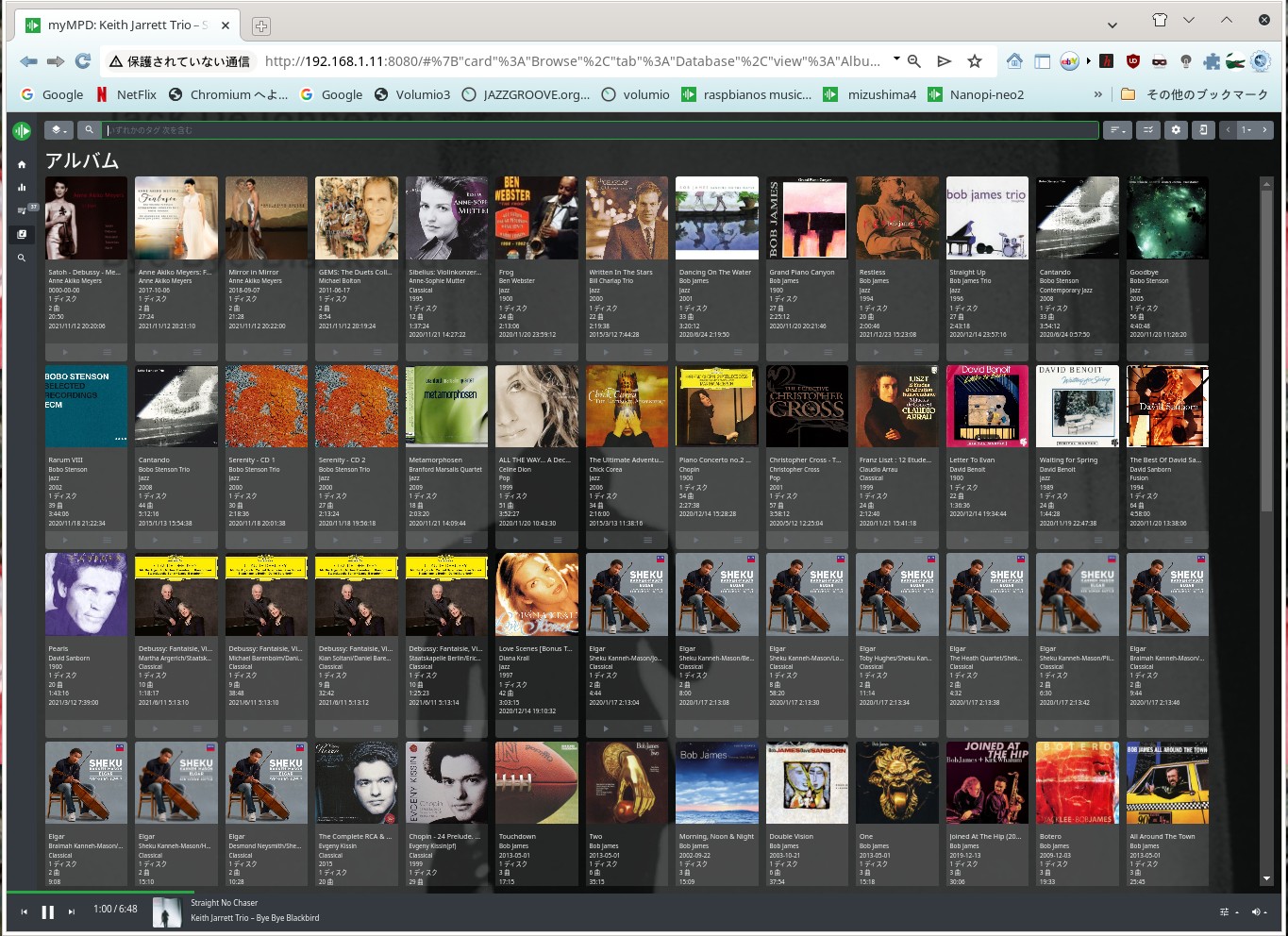This screenshot has width=1288, height=936.
Task: Pause the currently playing song
Action: 47,912
